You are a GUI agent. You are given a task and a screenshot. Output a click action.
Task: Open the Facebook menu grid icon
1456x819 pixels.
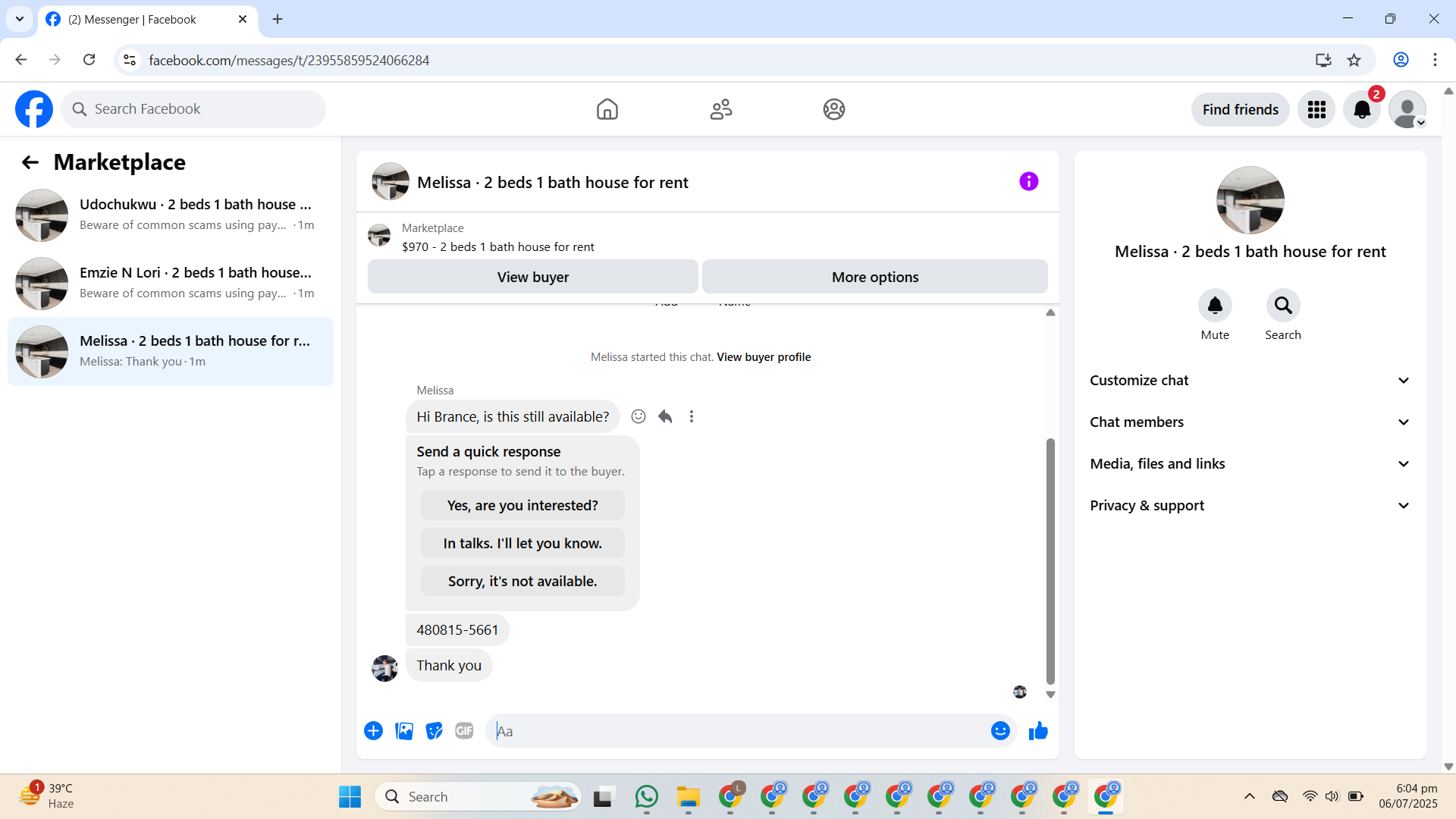[1316, 109]
